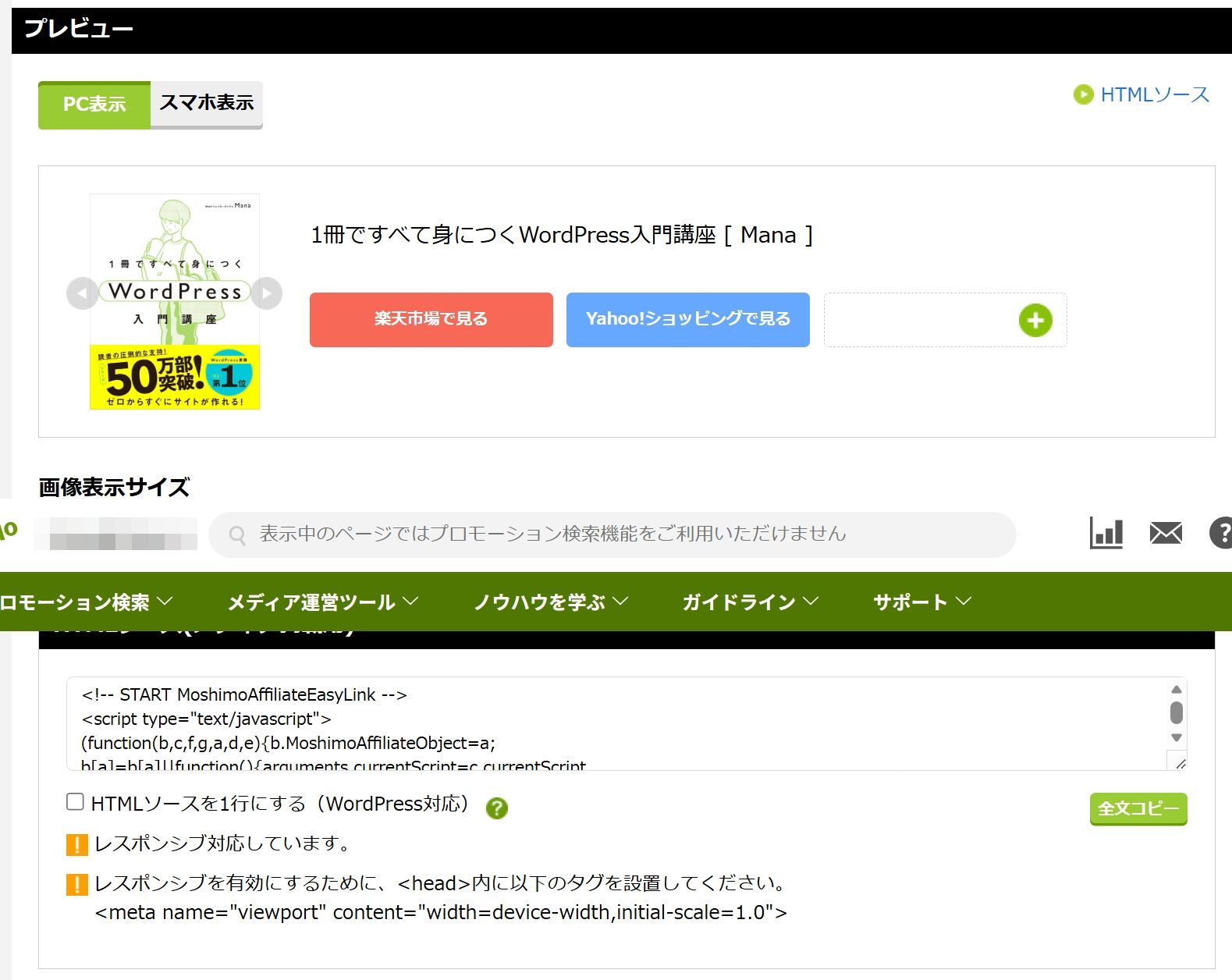Click the book title WordPress入門講座 link
The width and height of the screenshot is (1232, 980).
(562, 235)
